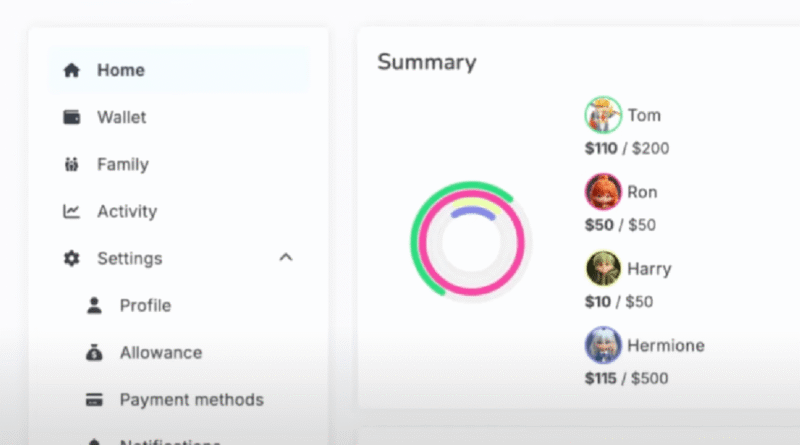800x445 pixels.
Task: Click Ron's avatar picture
Action: tap(603, 192)
